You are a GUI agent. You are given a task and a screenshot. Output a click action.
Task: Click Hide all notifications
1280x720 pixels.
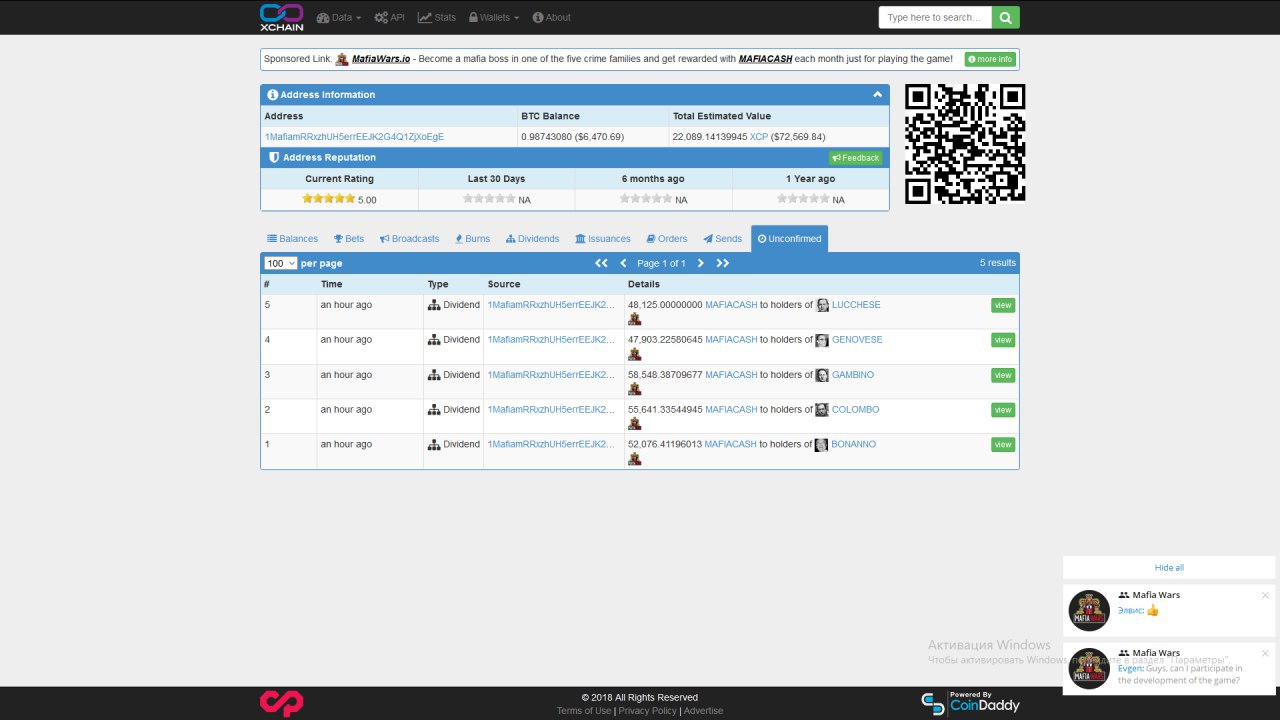1169,568
